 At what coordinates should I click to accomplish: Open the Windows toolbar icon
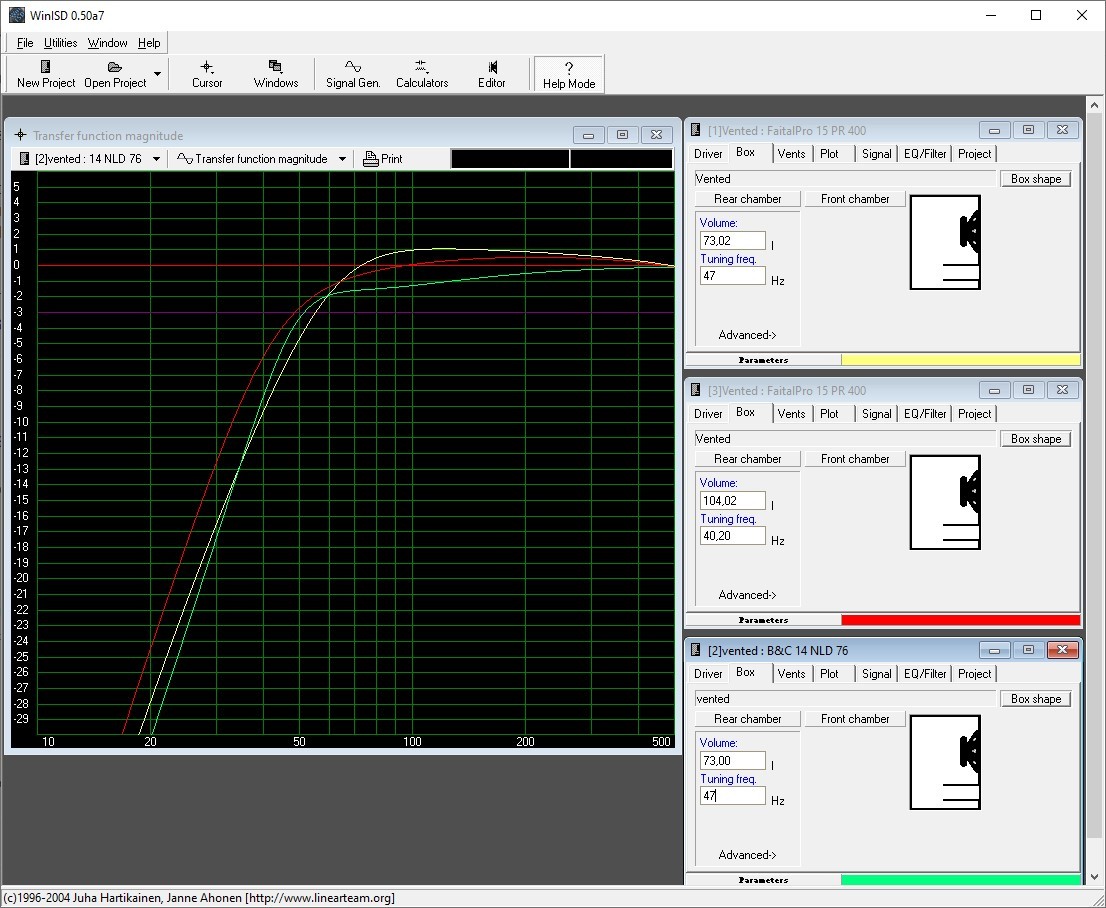pos(275,67)
